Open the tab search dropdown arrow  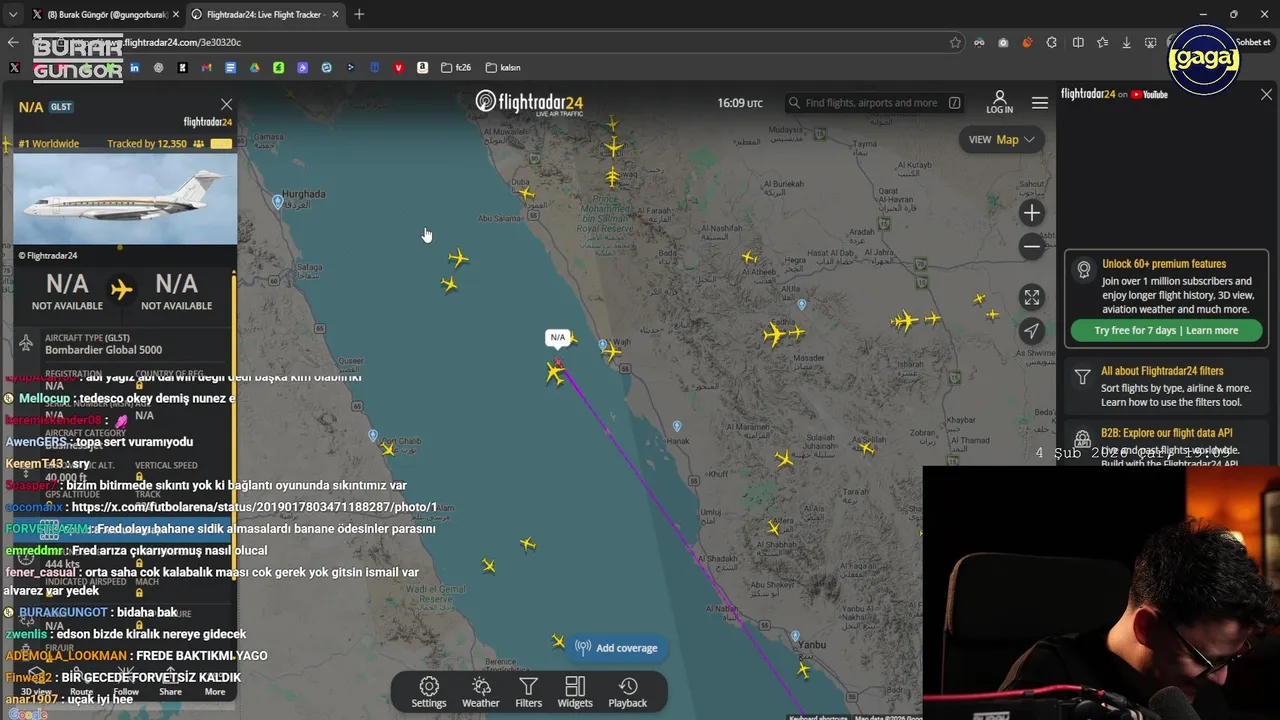pyautogui.click(x=12, y=14)
